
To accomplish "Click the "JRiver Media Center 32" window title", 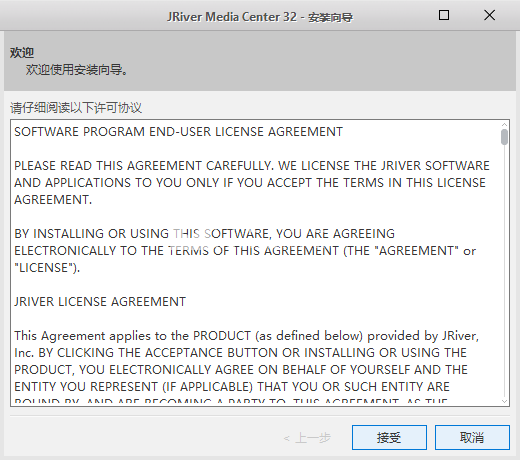I will tap(260, 17).
